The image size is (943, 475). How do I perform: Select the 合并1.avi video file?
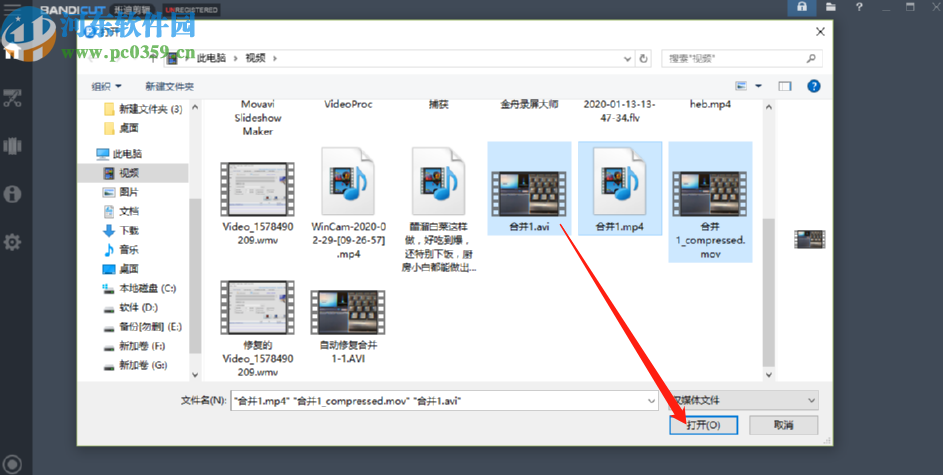[529, 188]
